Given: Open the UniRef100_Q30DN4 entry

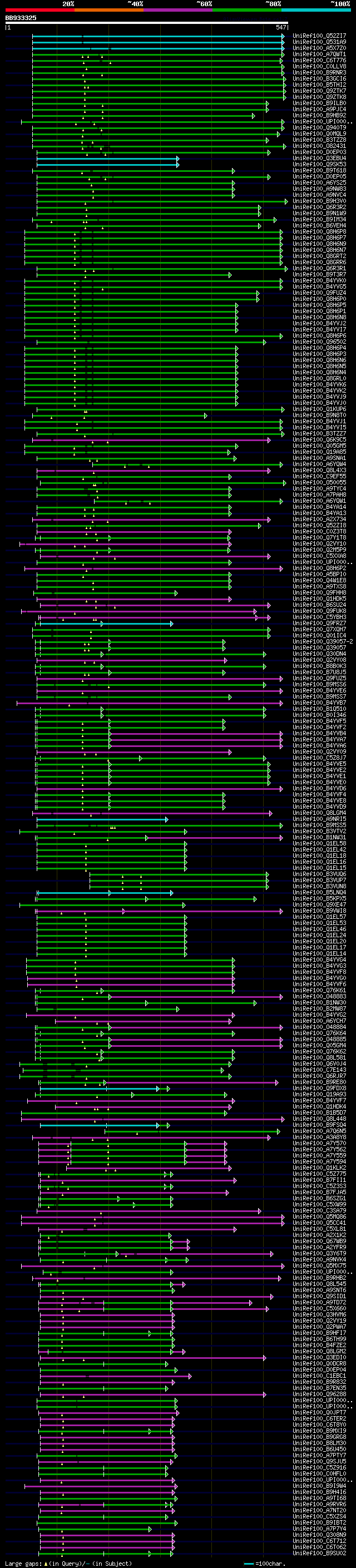Looking at the screenshot, I should (319, 654).
